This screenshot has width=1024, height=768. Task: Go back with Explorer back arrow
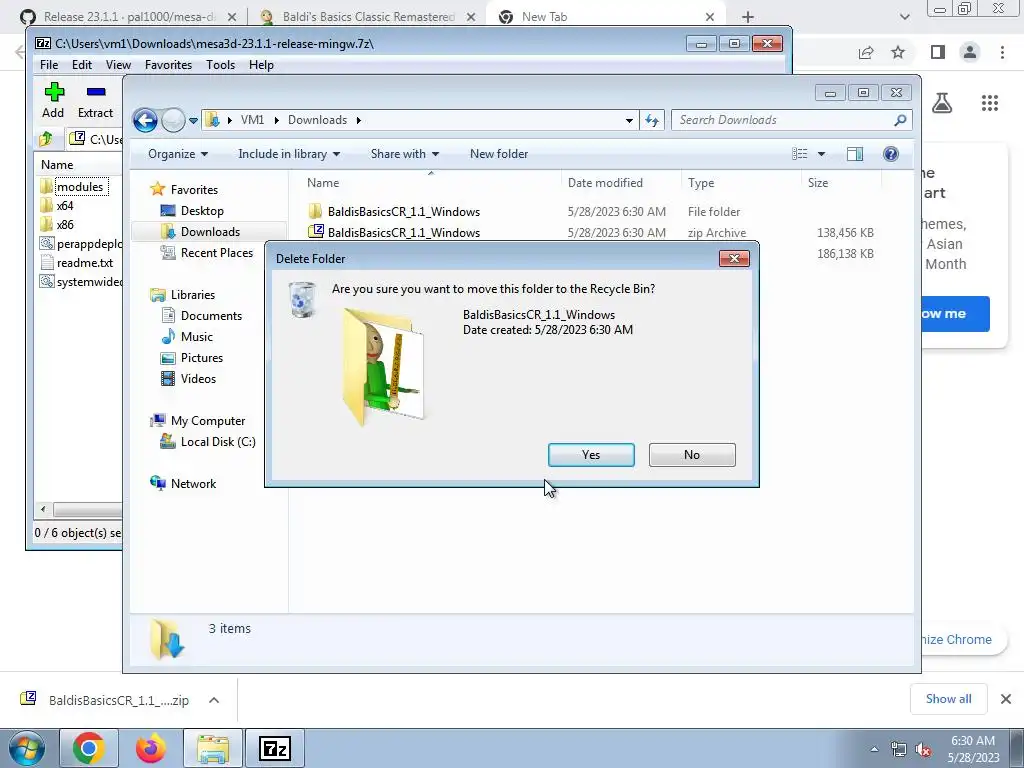pyautogui.click(x=145, y=120)
